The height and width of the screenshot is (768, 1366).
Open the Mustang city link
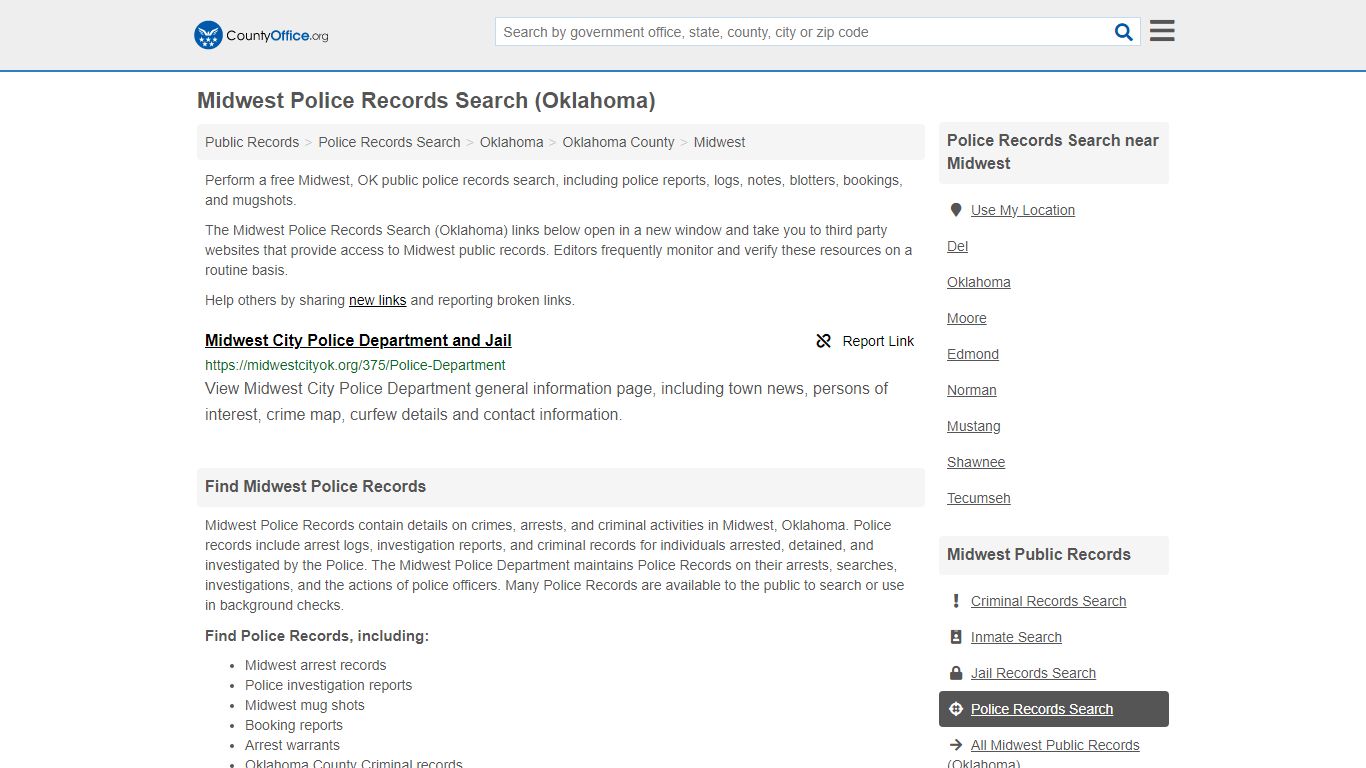pyautogui.click(x=974, y=426)
